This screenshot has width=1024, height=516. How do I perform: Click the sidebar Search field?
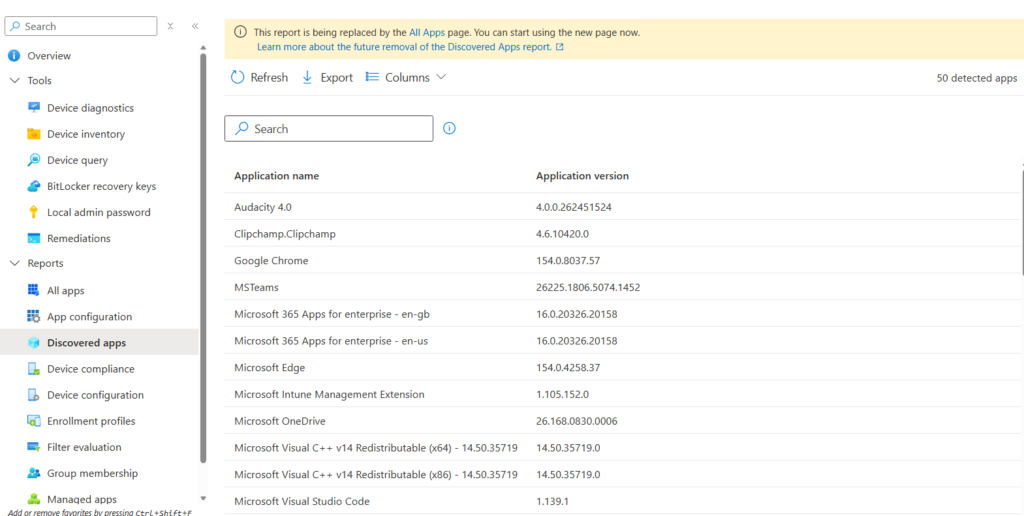(81, 26)
